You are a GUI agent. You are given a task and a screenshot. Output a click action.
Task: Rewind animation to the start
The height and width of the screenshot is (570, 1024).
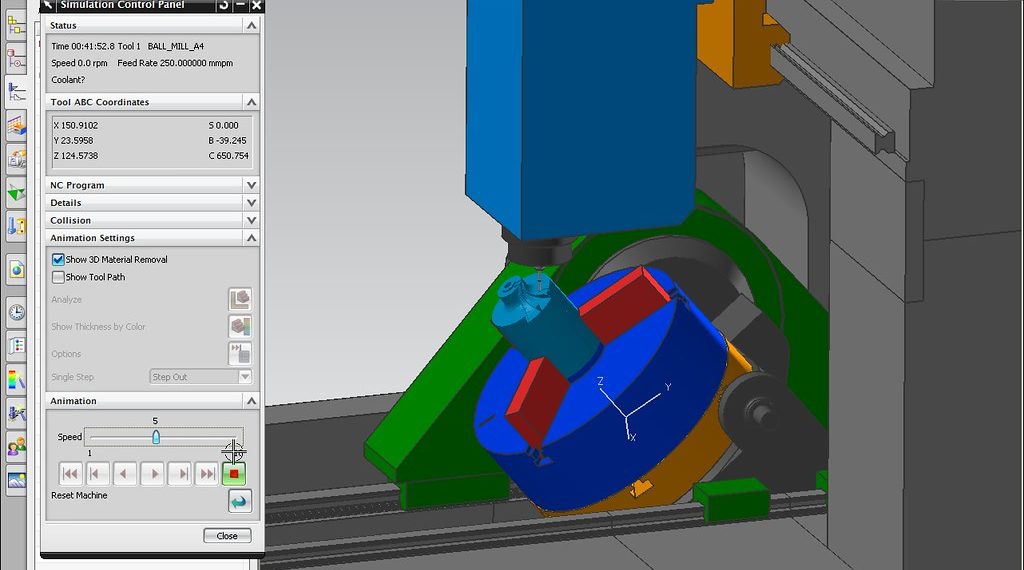point(70,474)
